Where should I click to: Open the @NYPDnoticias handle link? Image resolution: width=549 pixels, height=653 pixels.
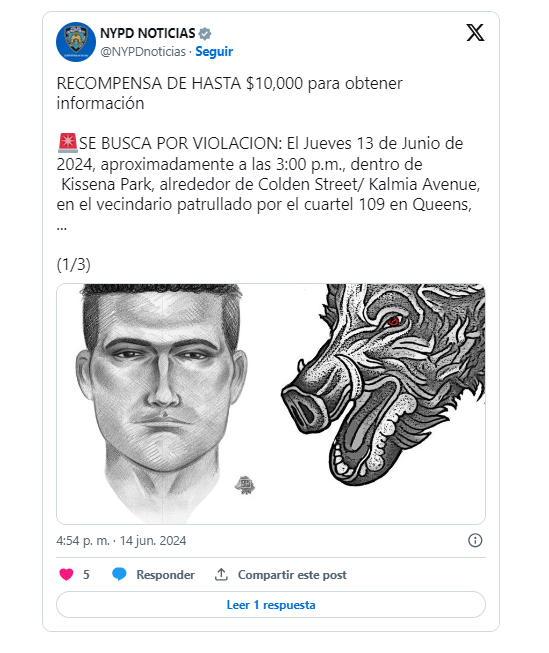(143, 51)
